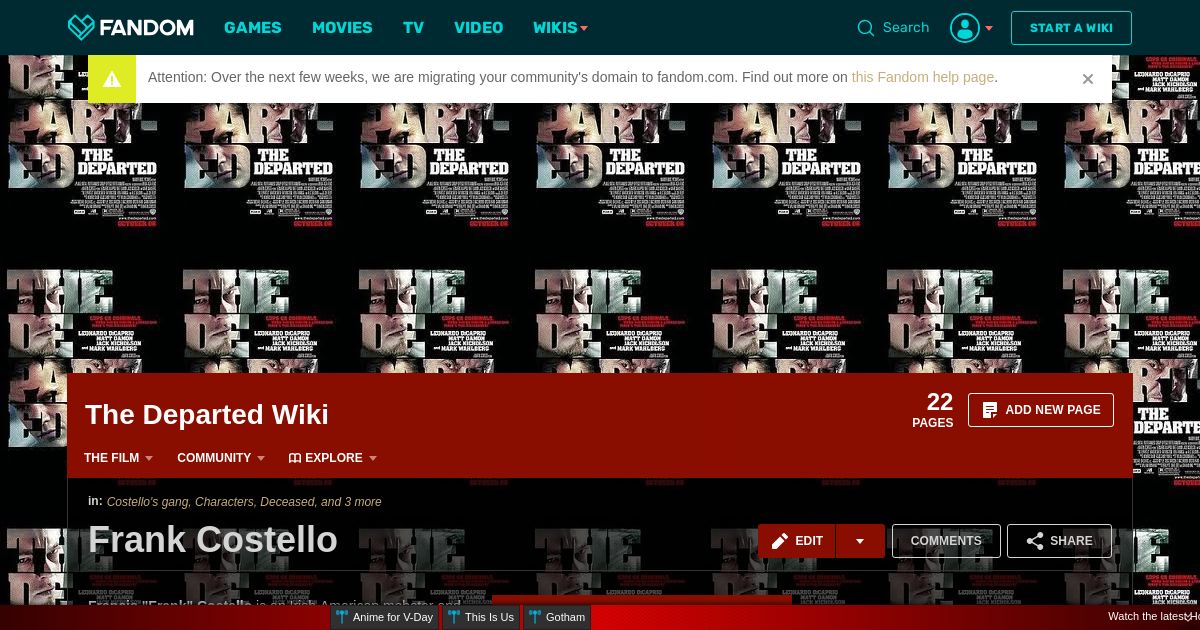Viewport: 1200px width, 630px height.
Task: Click the 22 Pages counter
Action: [x=933, y=410]
